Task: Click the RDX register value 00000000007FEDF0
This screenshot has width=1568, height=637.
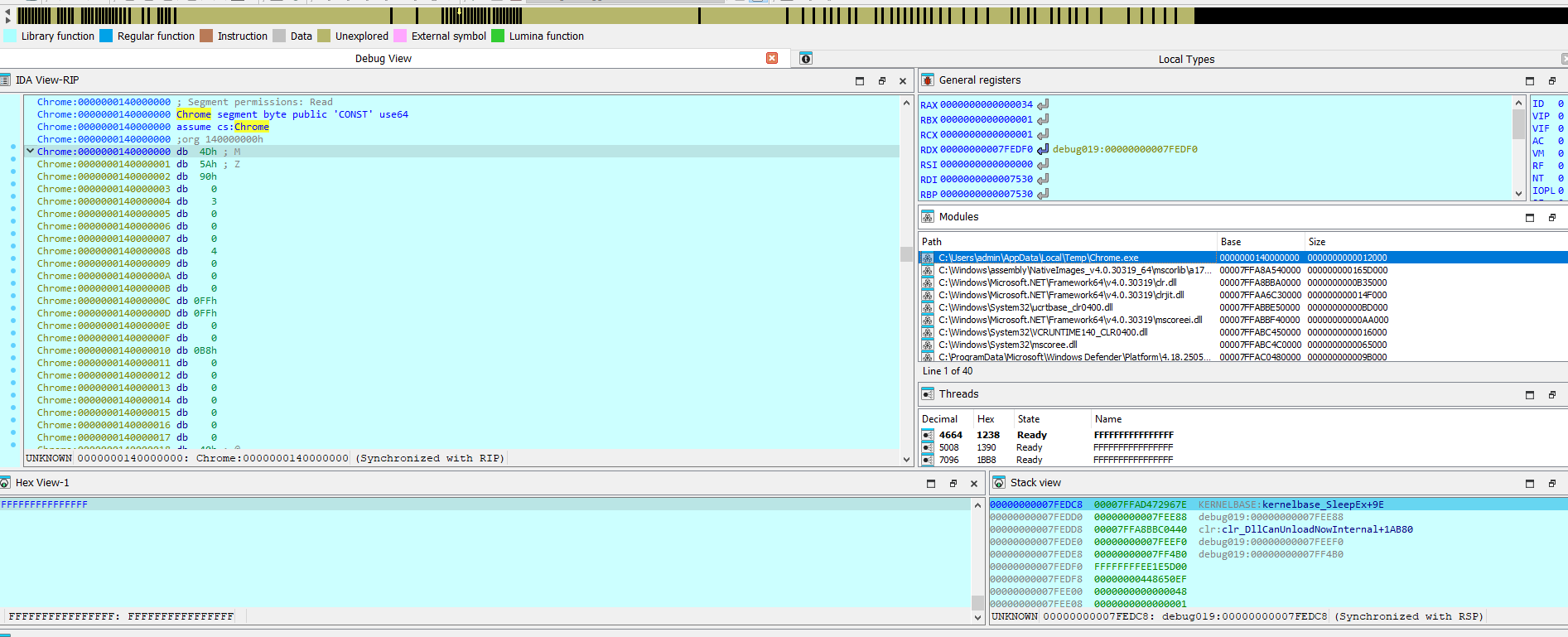Action: pyautogui.click(x=987, y=150)
